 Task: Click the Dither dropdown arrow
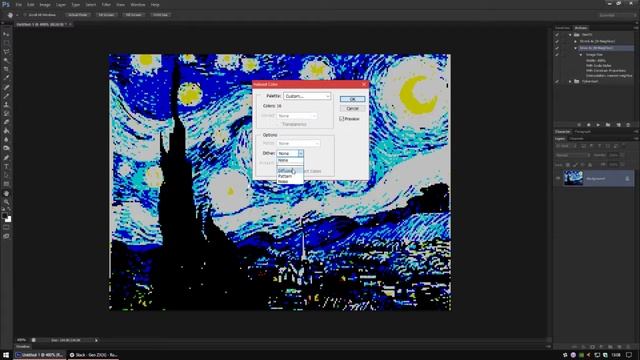coord(300,153)
